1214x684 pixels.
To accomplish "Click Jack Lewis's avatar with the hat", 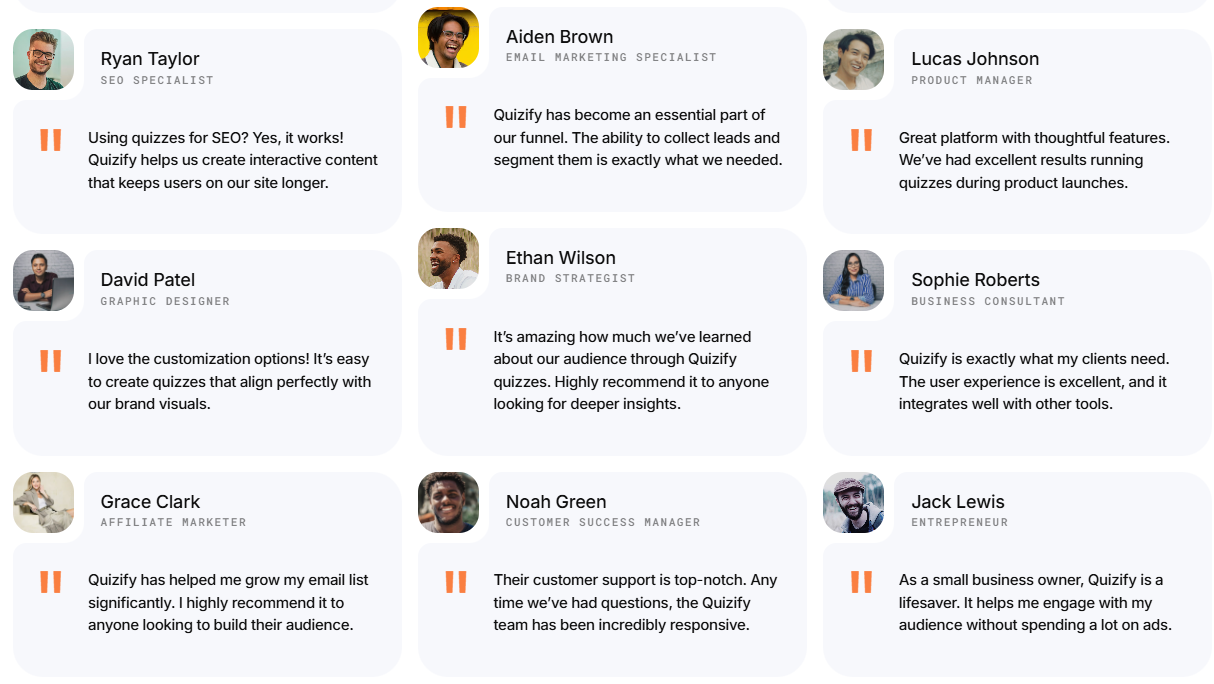I will coord(853,503).
